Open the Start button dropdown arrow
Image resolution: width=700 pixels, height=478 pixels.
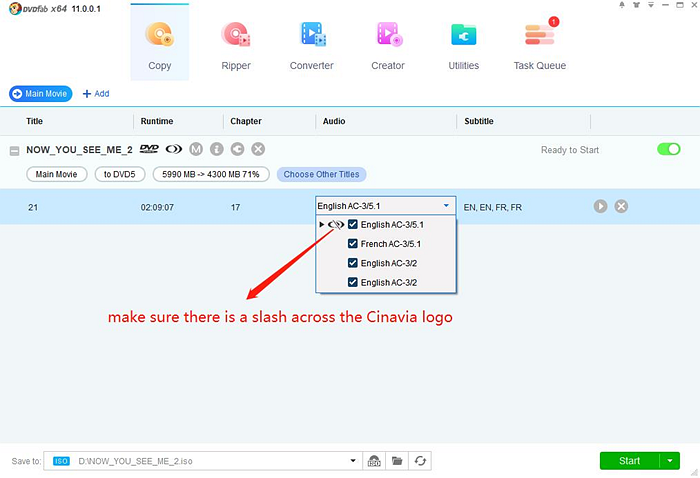tap(670, 461)
